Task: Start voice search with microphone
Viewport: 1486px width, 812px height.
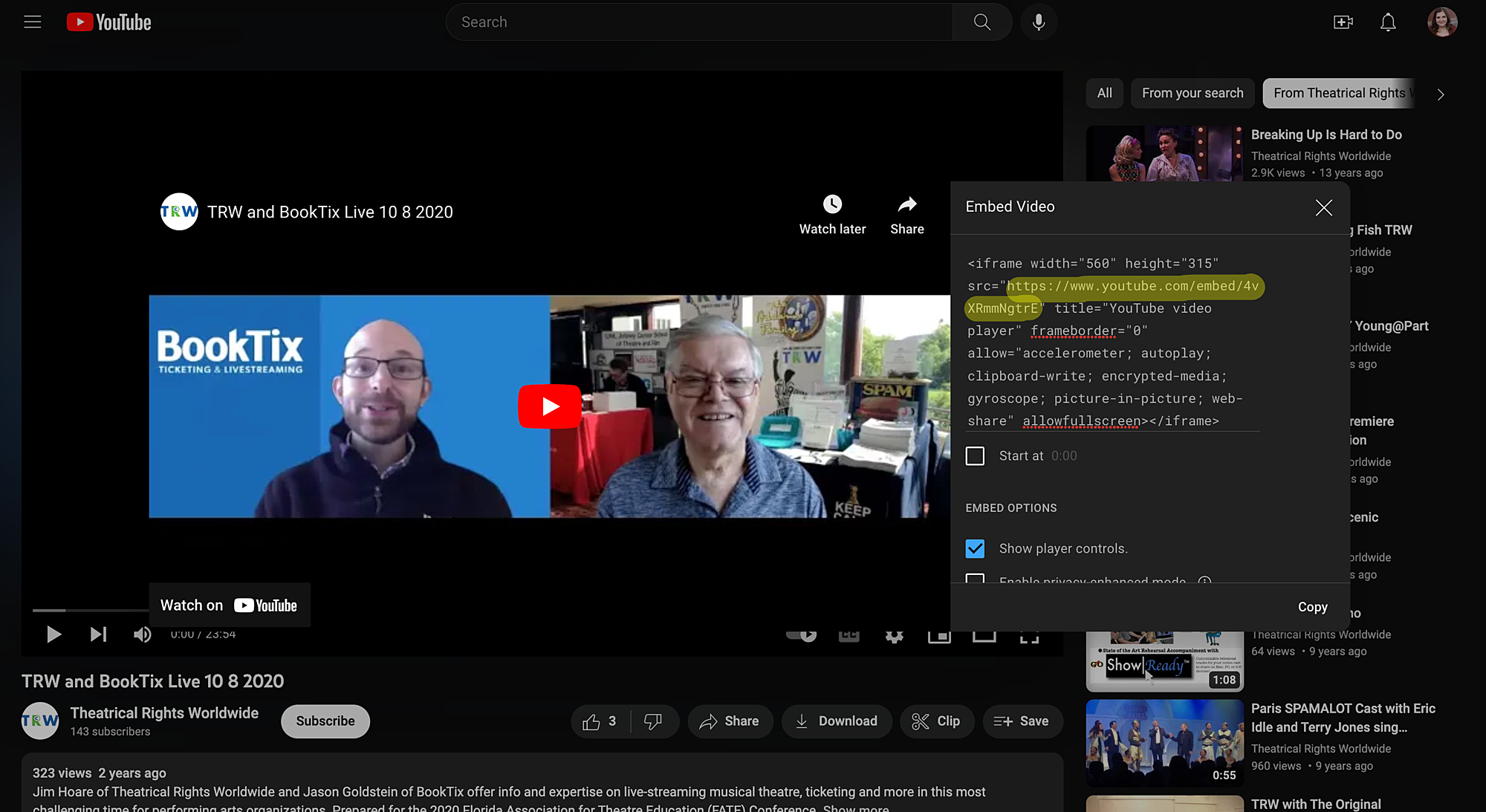Action: click(x=1039, y=22)
